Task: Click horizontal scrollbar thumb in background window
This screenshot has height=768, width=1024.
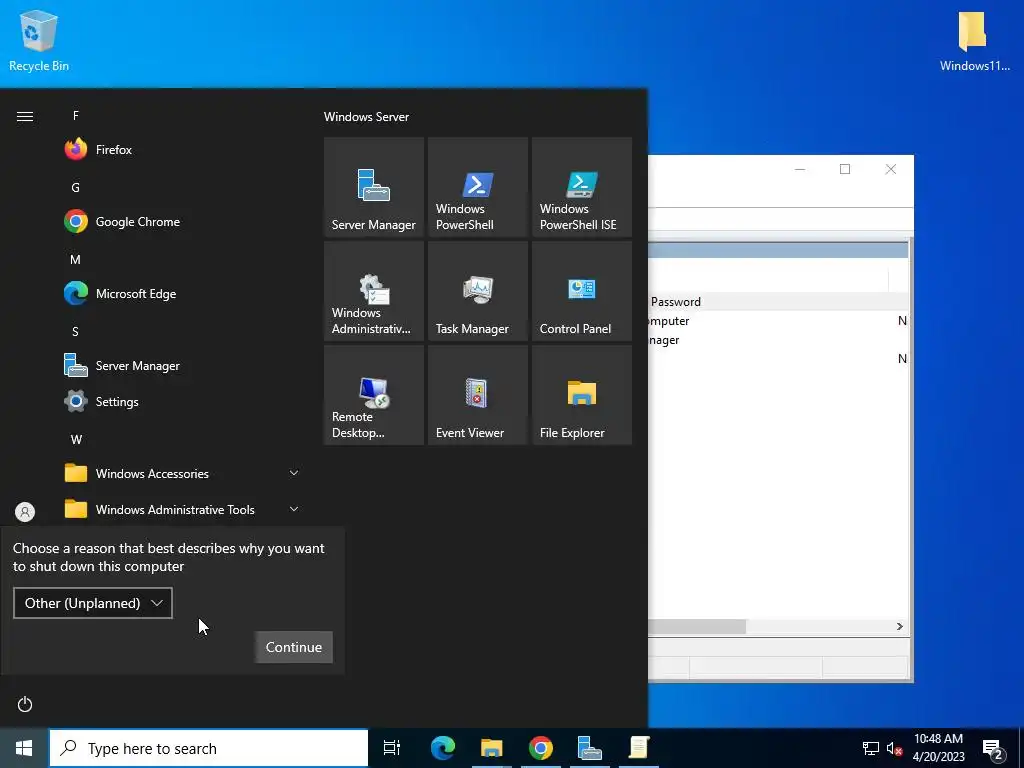Action: [x=697, y=626]
